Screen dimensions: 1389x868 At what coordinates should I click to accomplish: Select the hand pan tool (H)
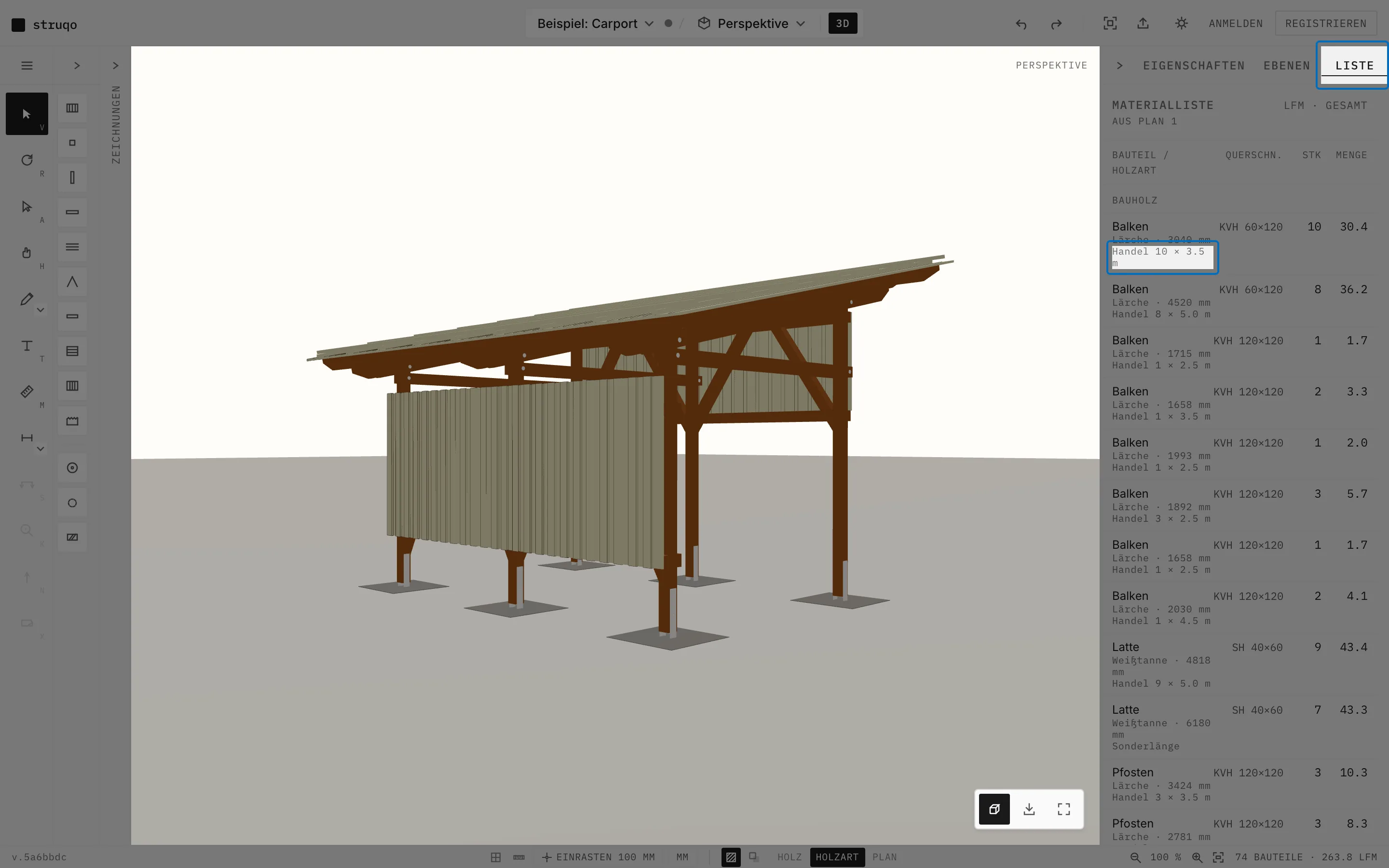click(x=27, y=253)
